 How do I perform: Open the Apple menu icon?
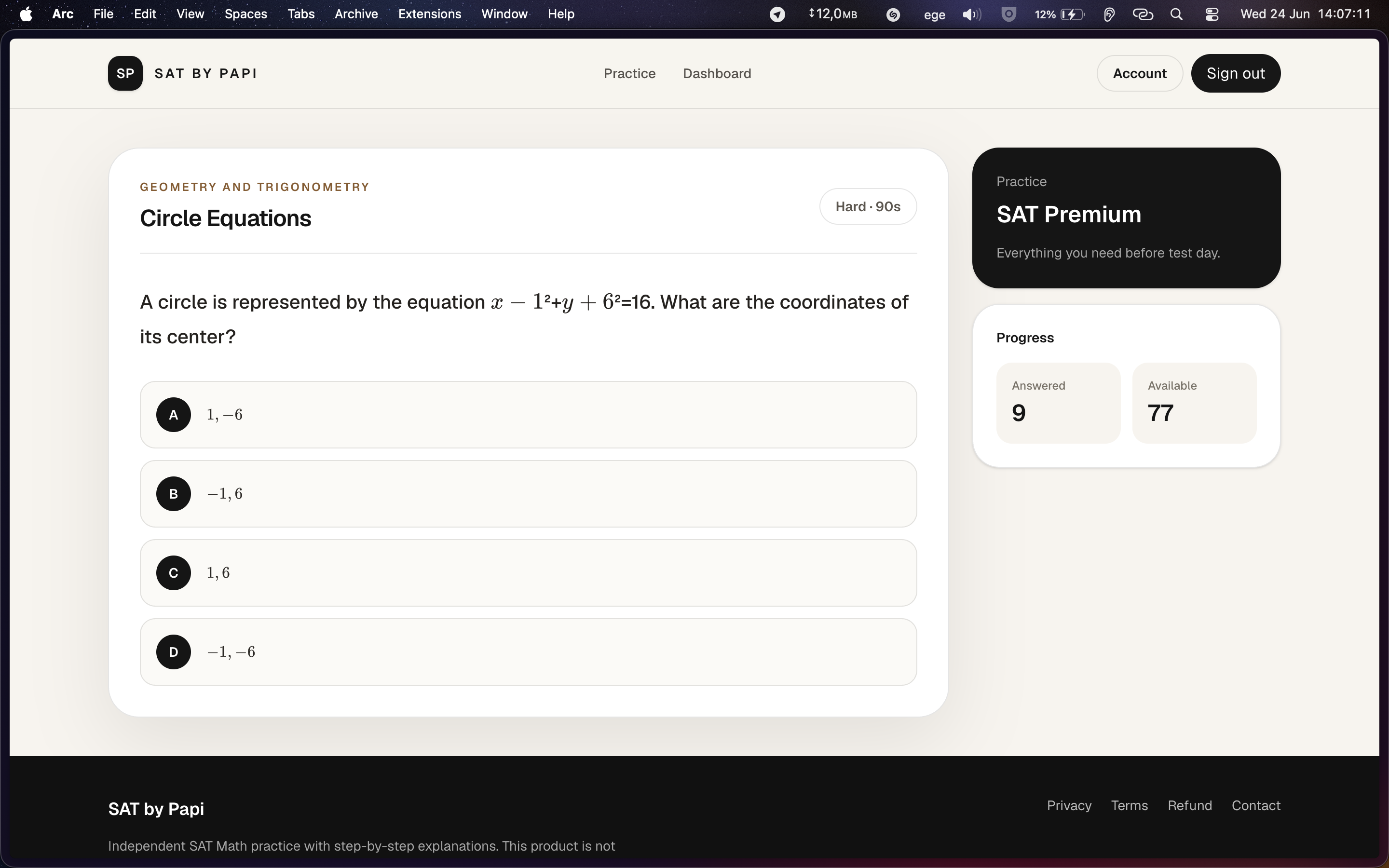click(26, 14)
